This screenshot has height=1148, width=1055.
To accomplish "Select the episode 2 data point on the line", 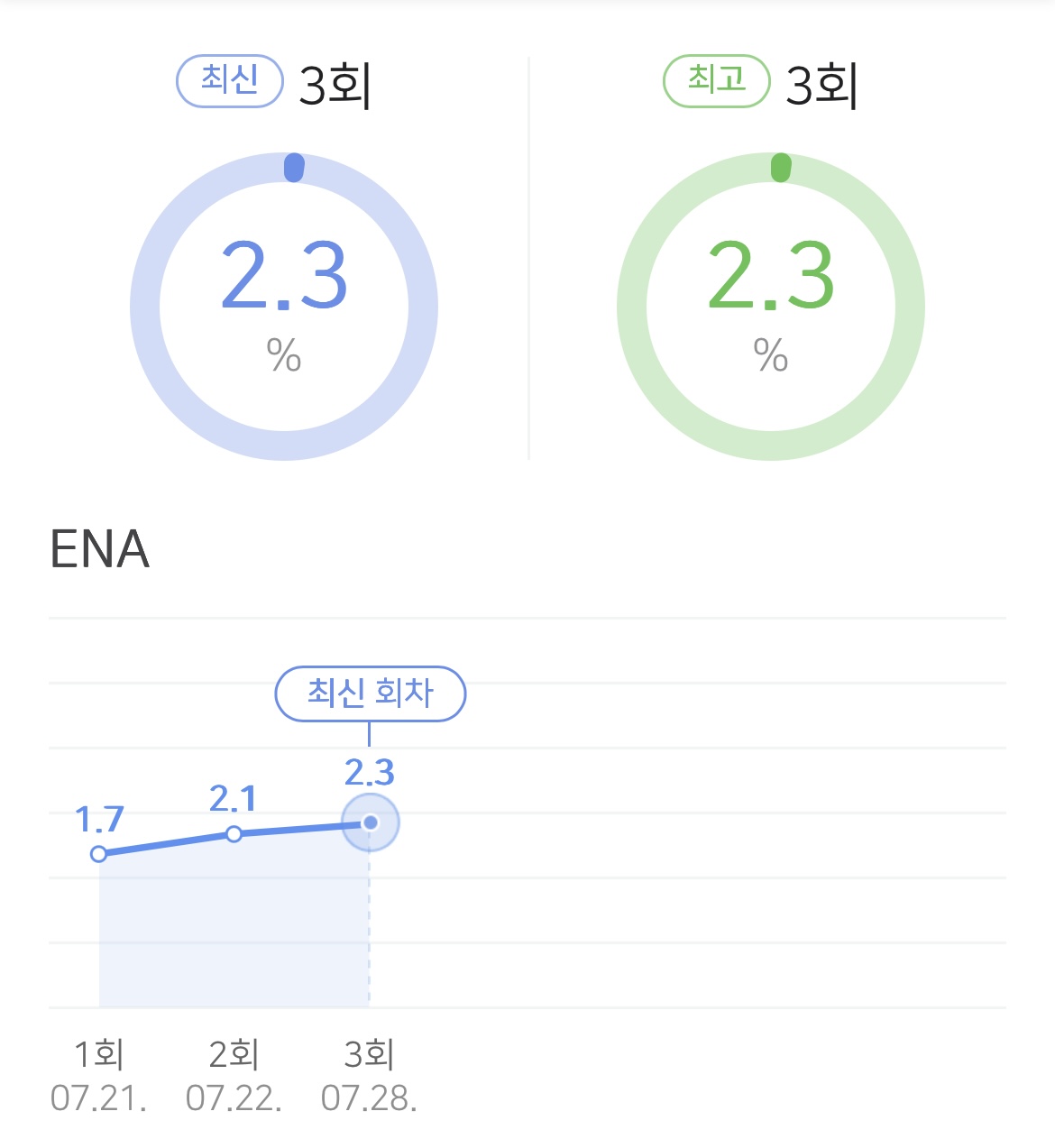I will point(234,834).
